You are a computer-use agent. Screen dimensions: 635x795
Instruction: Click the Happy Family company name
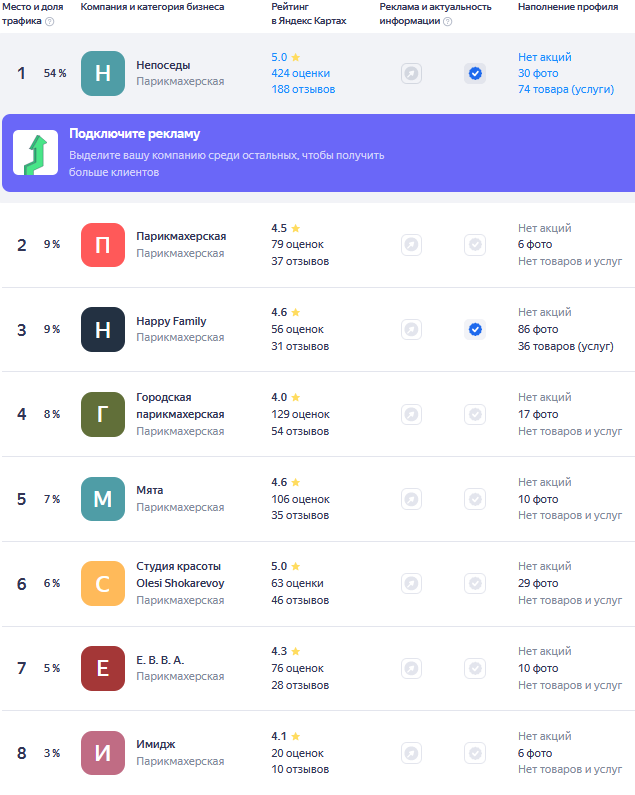pyautogui.click(x=171, y=321)
